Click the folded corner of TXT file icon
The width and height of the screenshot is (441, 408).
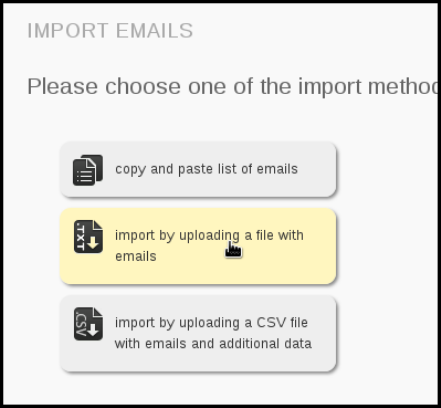tap(98, 225)
